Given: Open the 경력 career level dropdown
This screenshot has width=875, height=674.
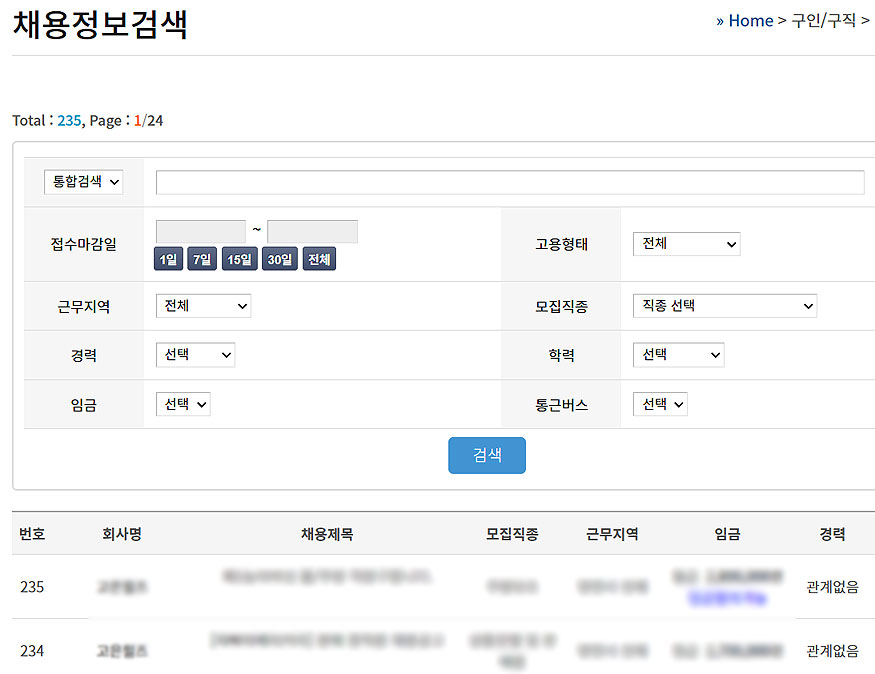Looking at the screenshot, I should tap(195, 354).
